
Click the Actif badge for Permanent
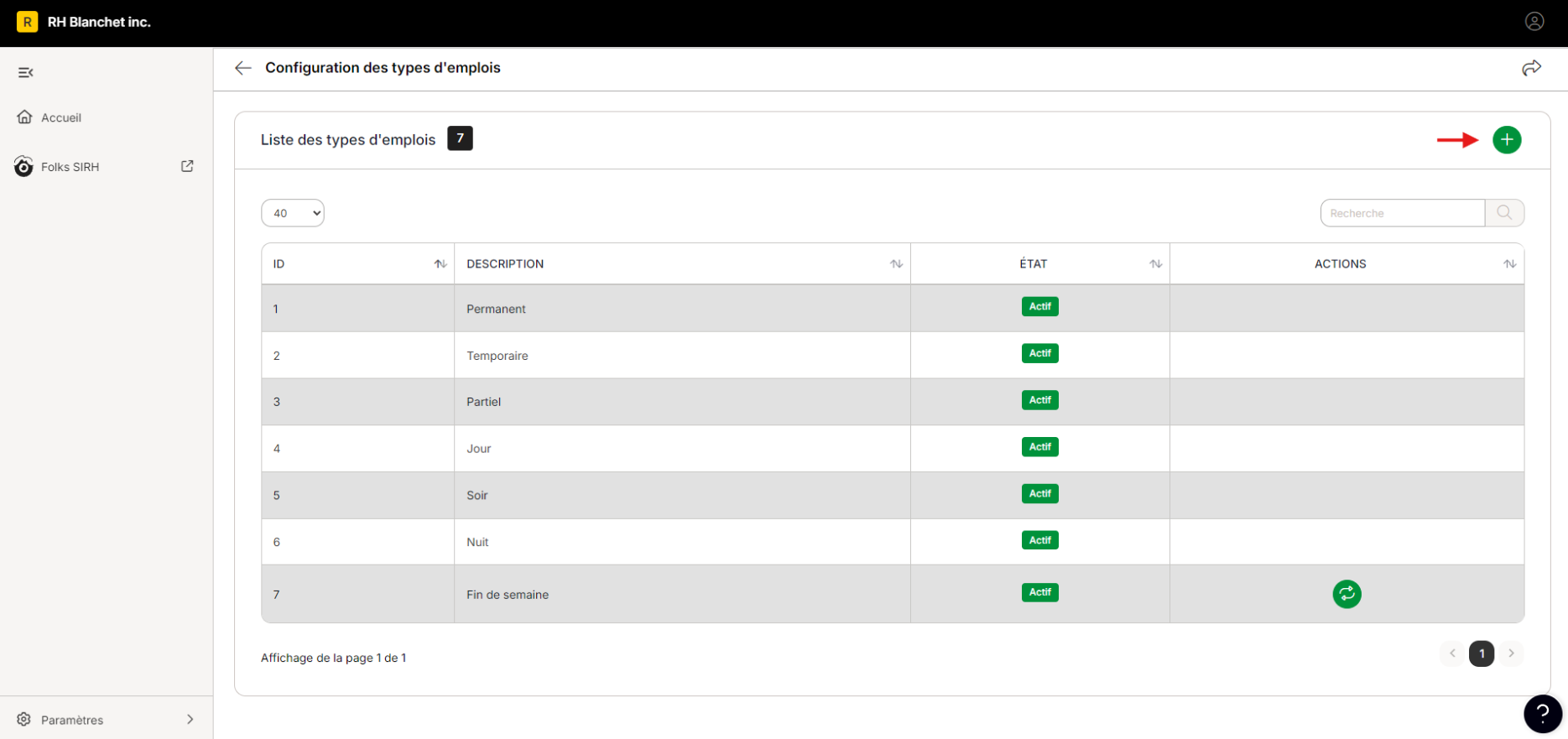pos(1039,306)
